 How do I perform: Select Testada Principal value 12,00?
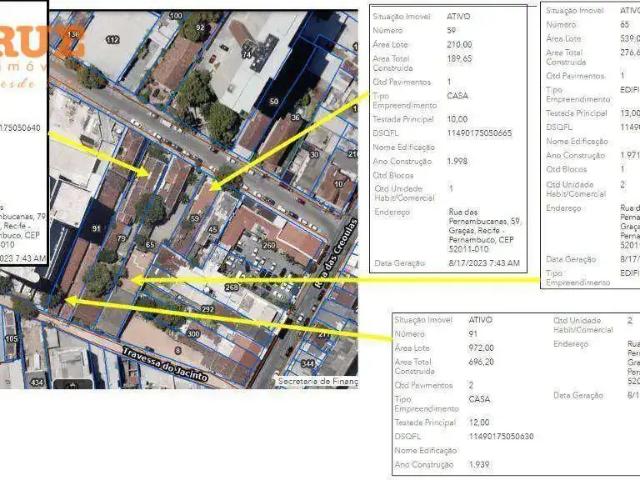[479, 422]
